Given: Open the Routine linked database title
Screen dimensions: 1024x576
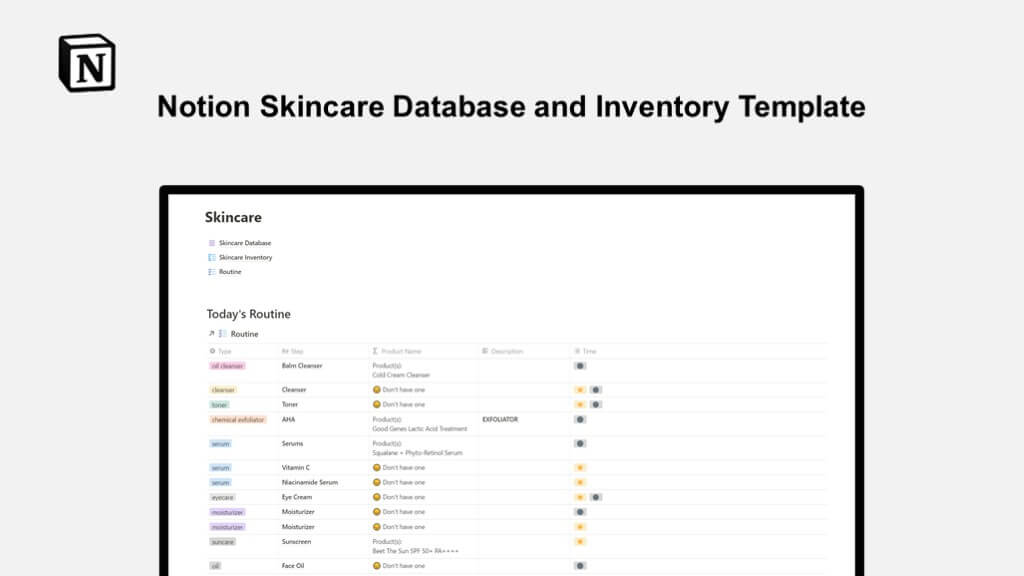Looking at the screenshot, I should 244,334.
